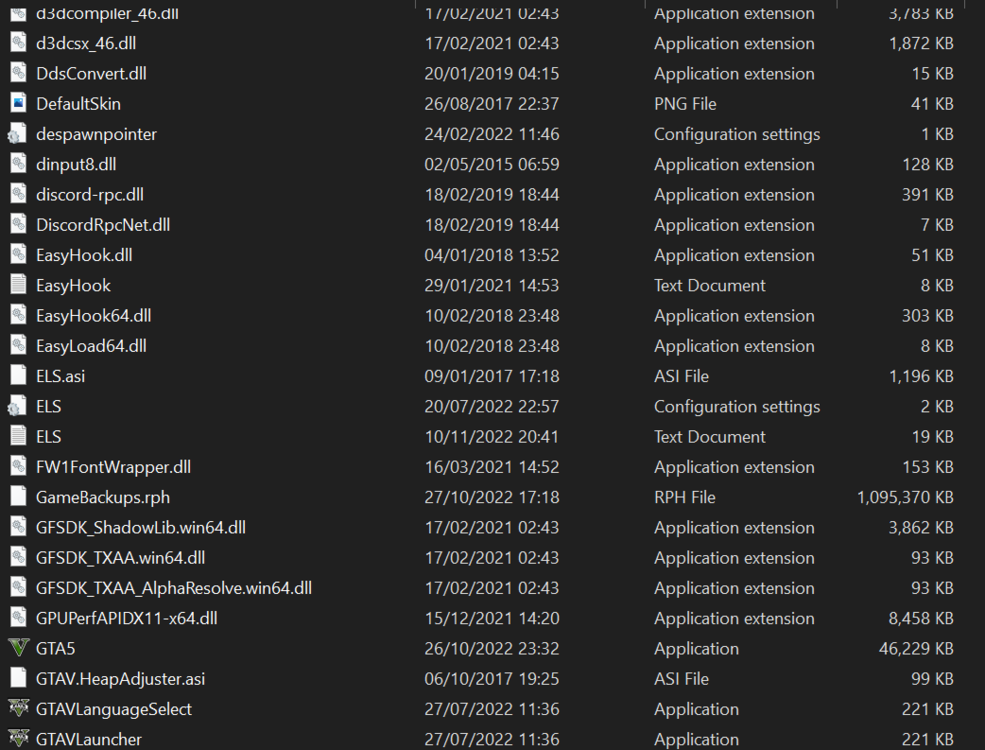Click the EasyLoad64.dll file icon

(x=18, y=345)
